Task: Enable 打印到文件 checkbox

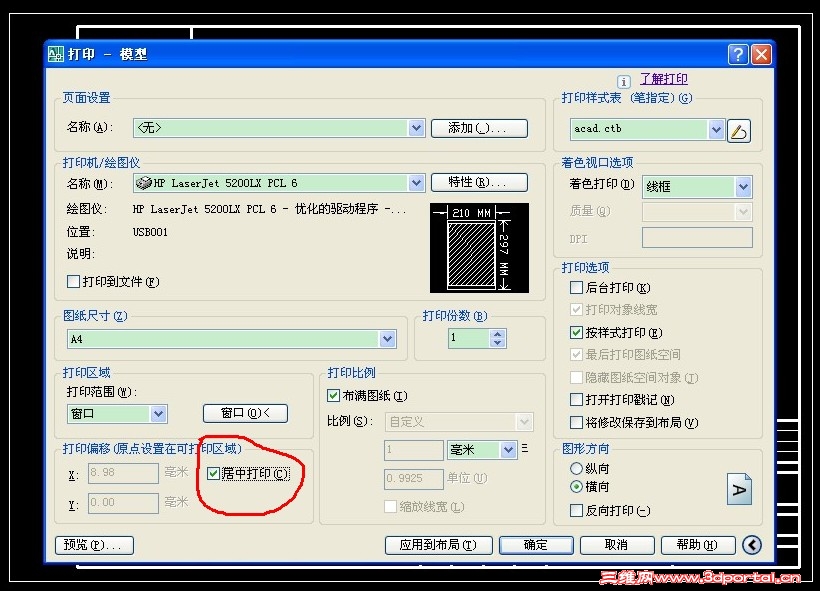Action: point(73,282)
